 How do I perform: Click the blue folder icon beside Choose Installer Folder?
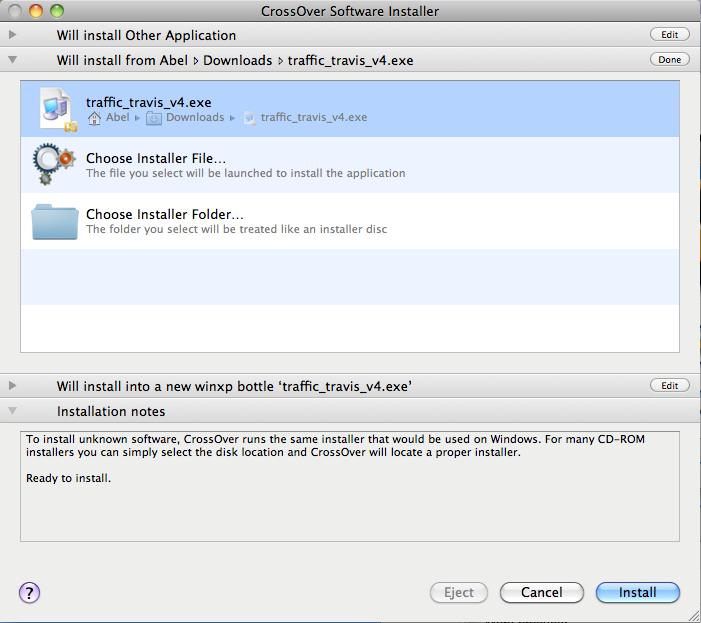pos(55,222)
